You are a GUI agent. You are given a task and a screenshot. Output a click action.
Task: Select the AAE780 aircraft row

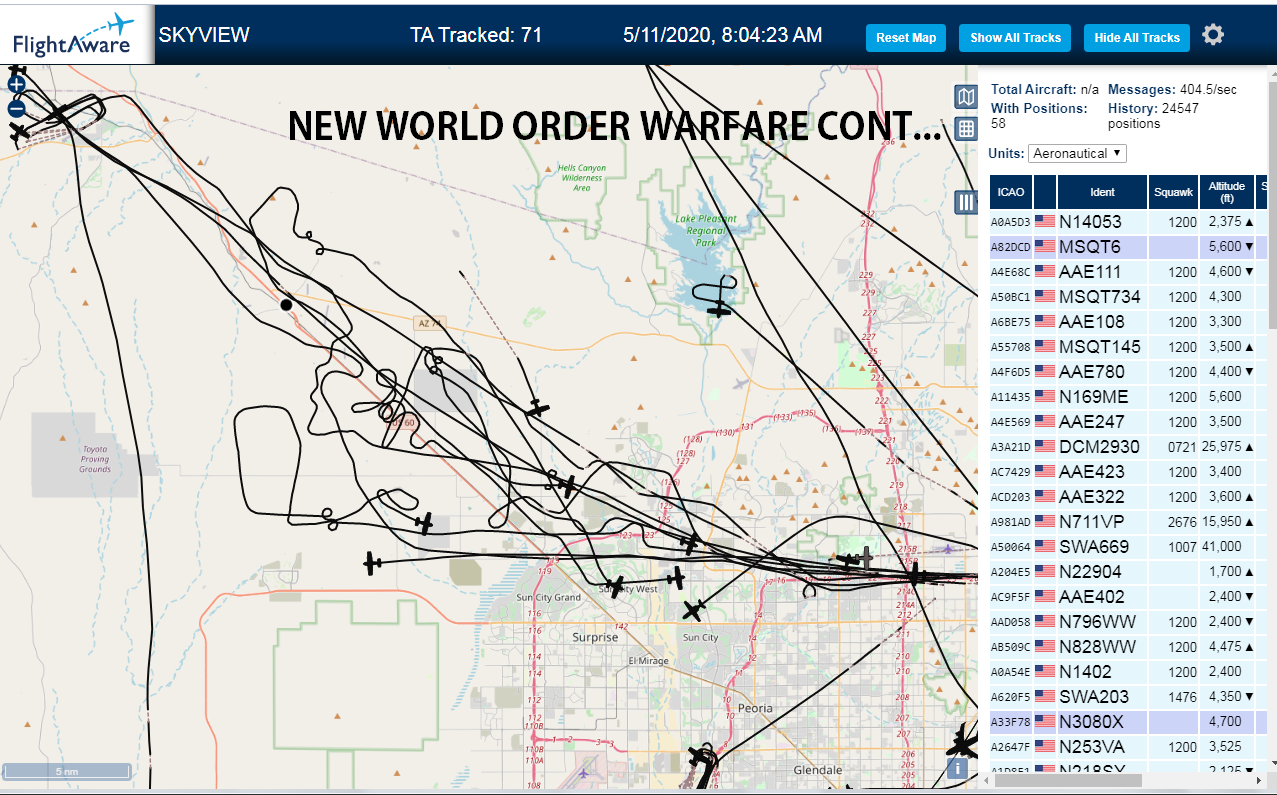tap(1128, 372)
